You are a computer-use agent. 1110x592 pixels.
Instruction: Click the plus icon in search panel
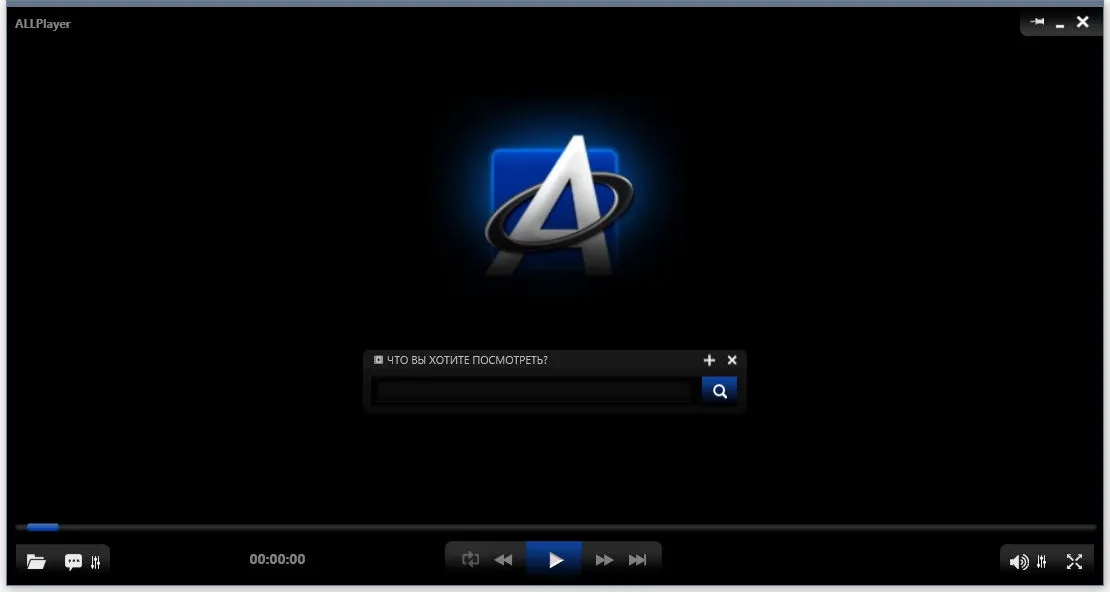(709, 360)
